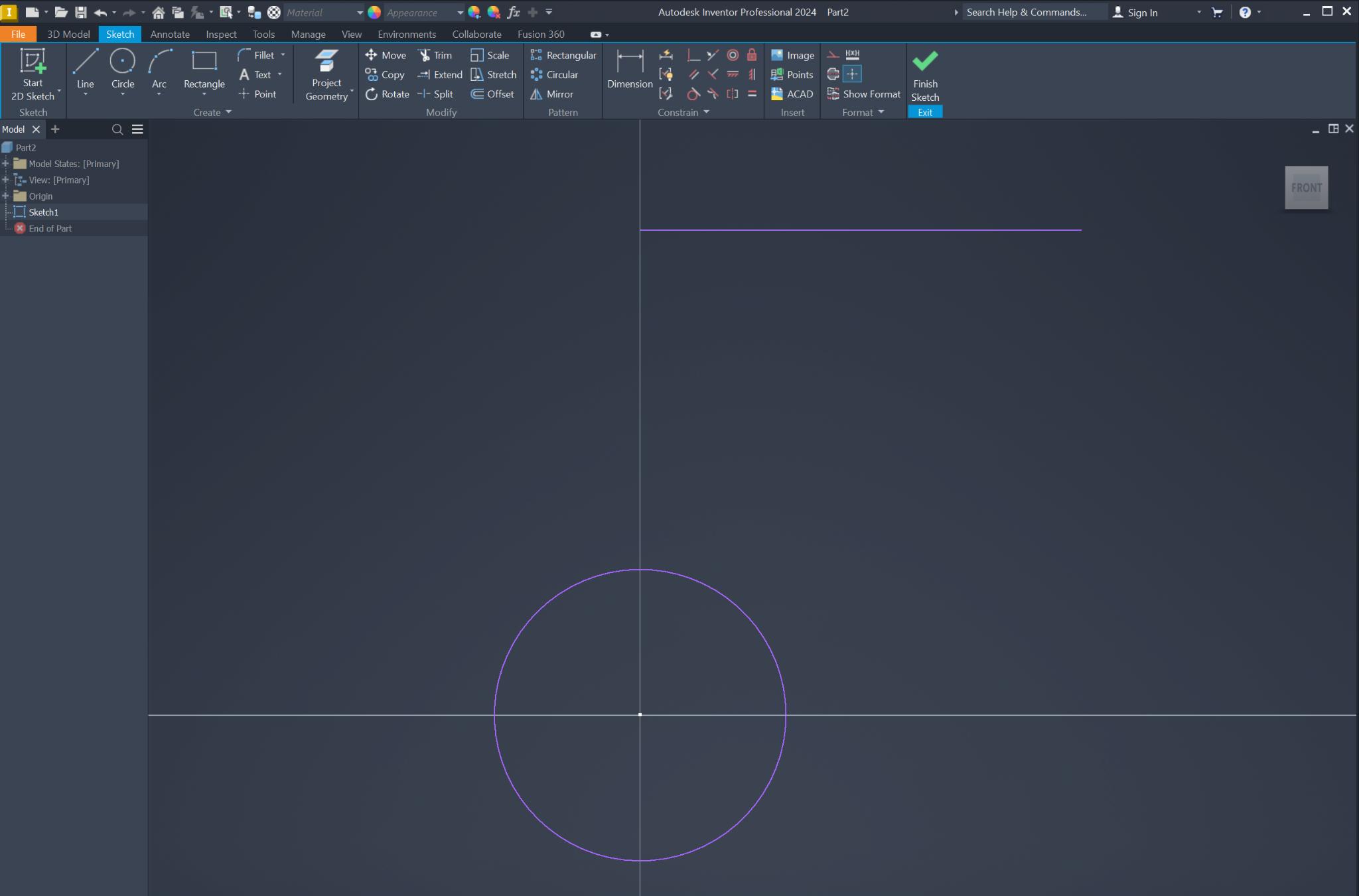
Task: Switch to the Annotate tab
Action: click(169, 34)
